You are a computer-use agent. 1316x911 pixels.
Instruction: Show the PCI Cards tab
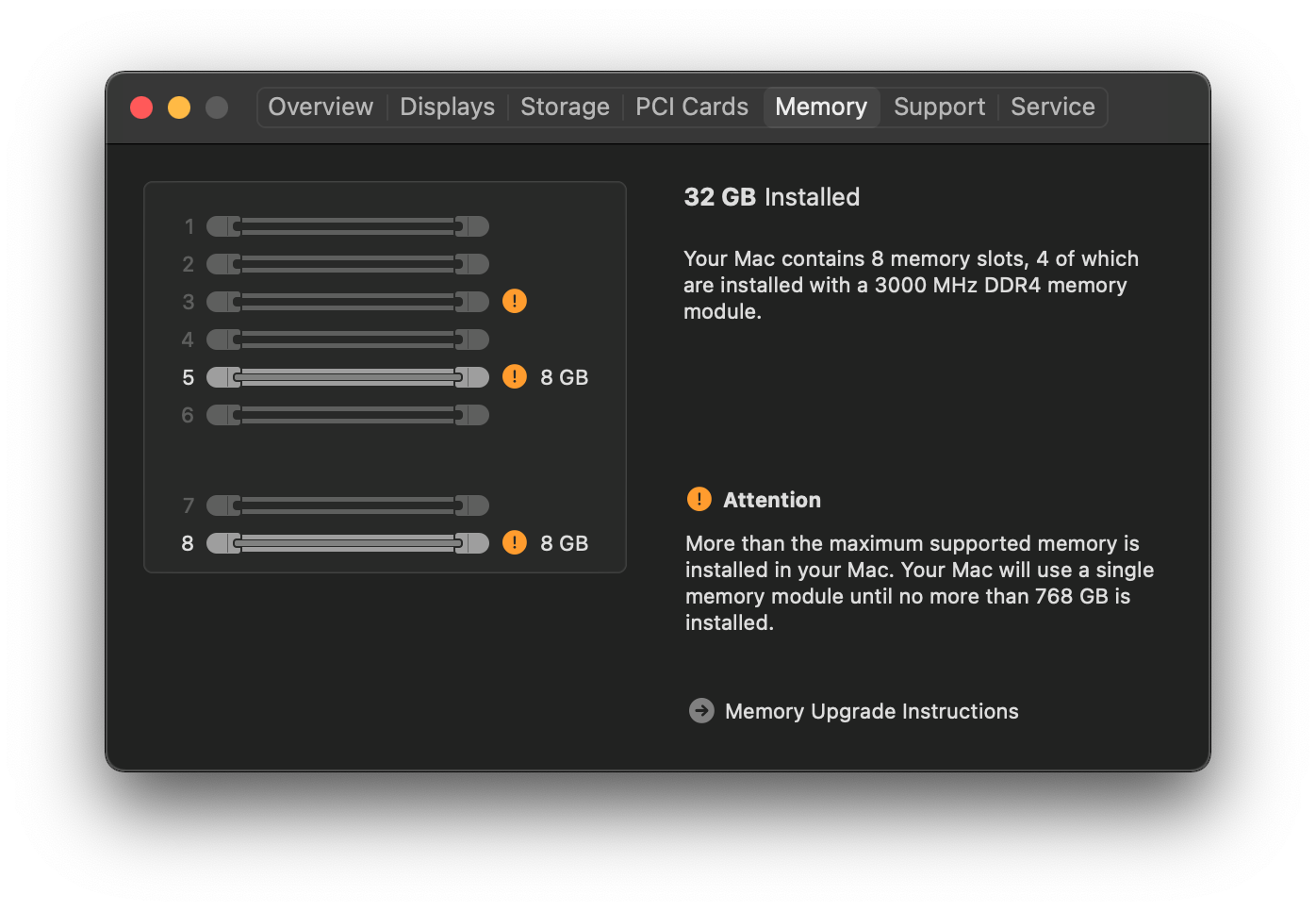tap(692, 107)
